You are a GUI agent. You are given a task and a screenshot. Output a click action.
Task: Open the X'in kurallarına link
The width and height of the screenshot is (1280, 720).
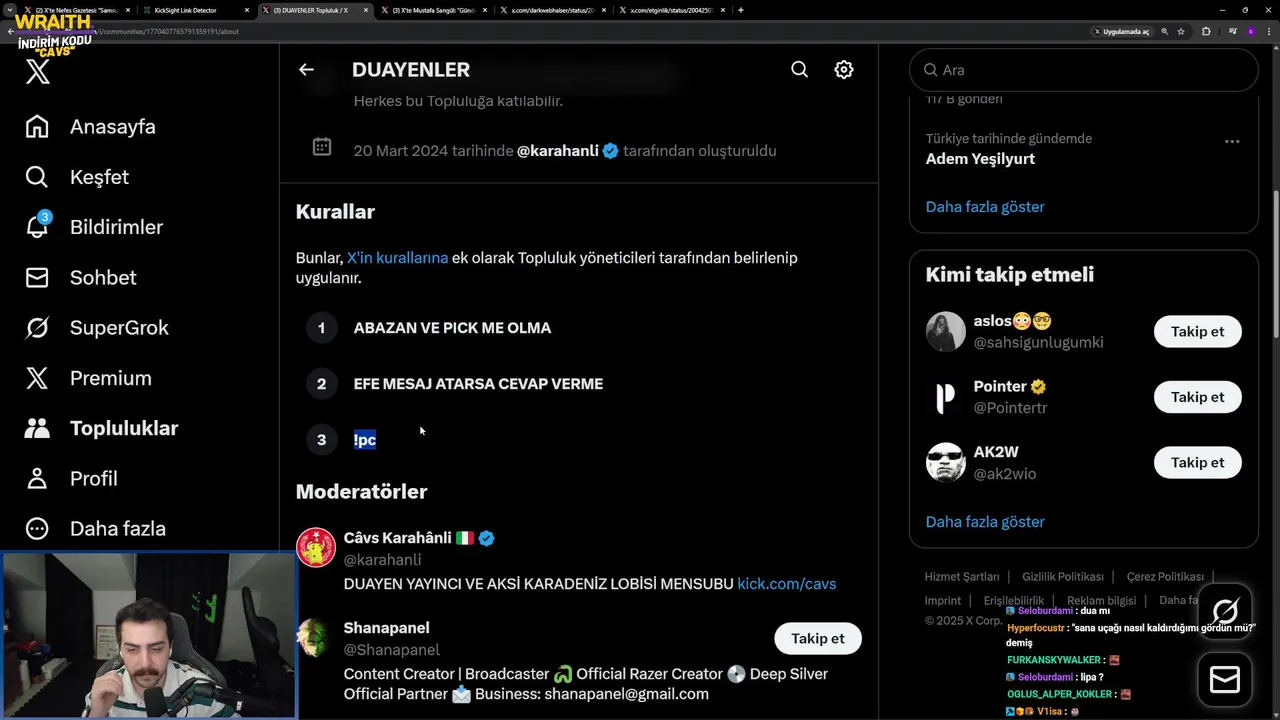click(x=397, y=258)
